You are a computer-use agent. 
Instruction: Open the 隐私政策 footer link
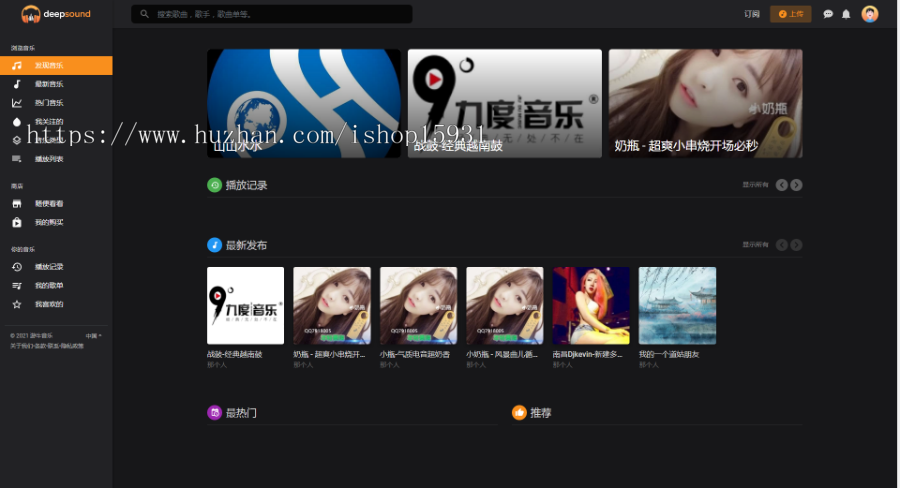[73, 346]
